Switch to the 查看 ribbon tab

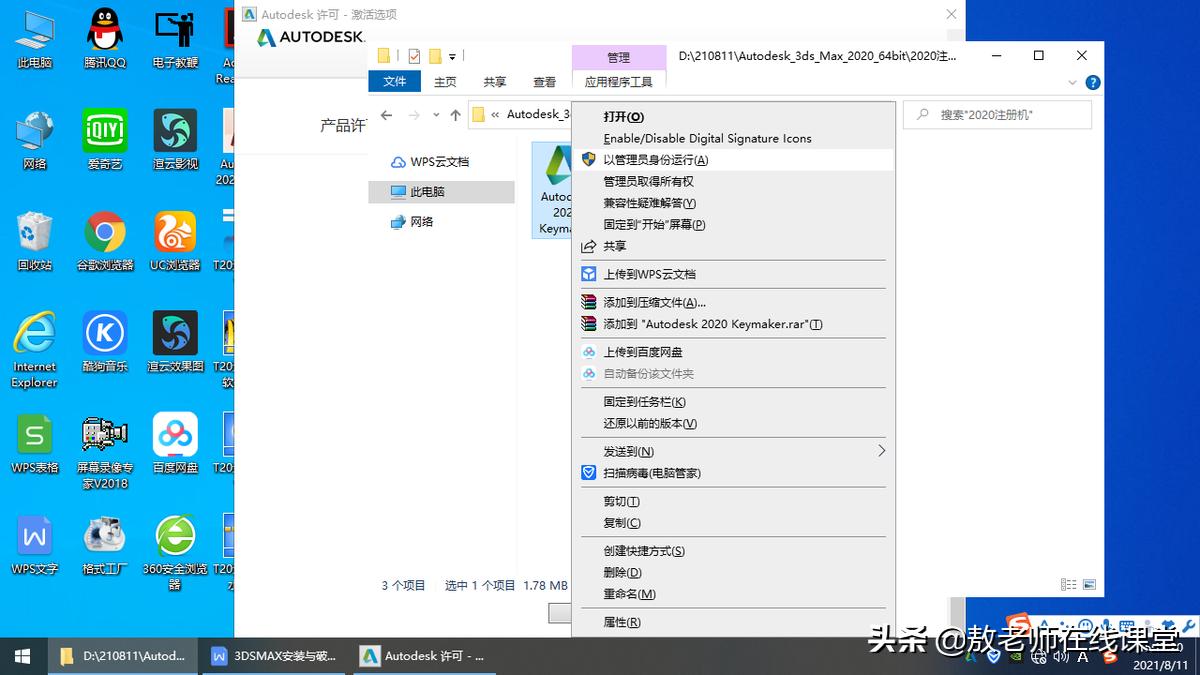[544, 82]
